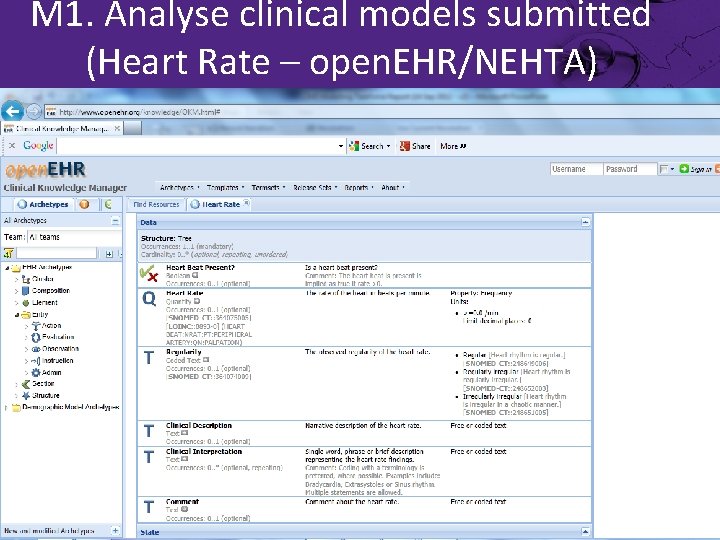Select the Section tree item
This screenshot has width=720, height=540.
click(43, 383)
